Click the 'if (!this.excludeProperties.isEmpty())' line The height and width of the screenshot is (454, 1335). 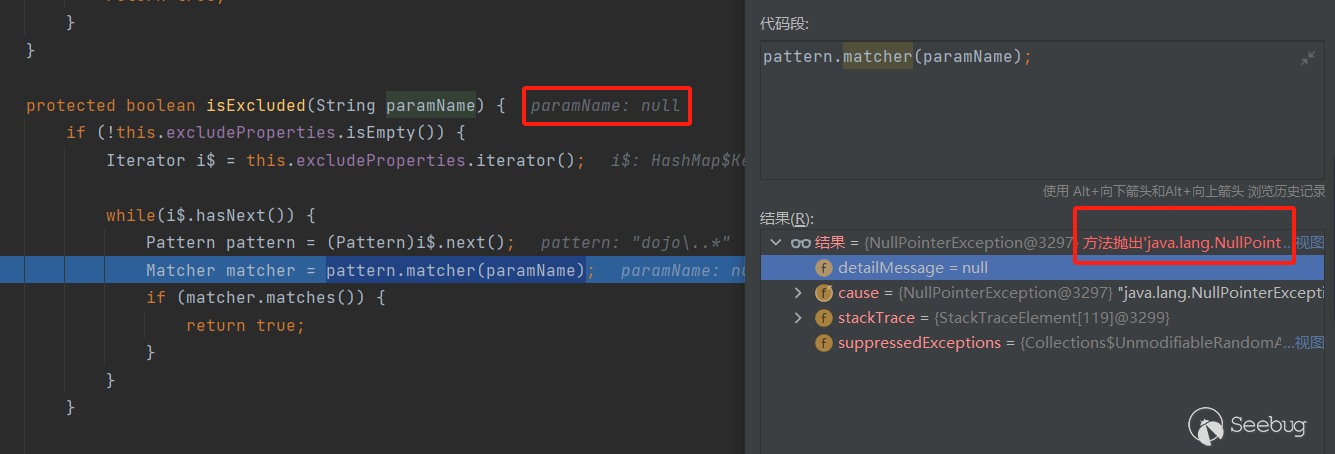(x=266, y=133)
